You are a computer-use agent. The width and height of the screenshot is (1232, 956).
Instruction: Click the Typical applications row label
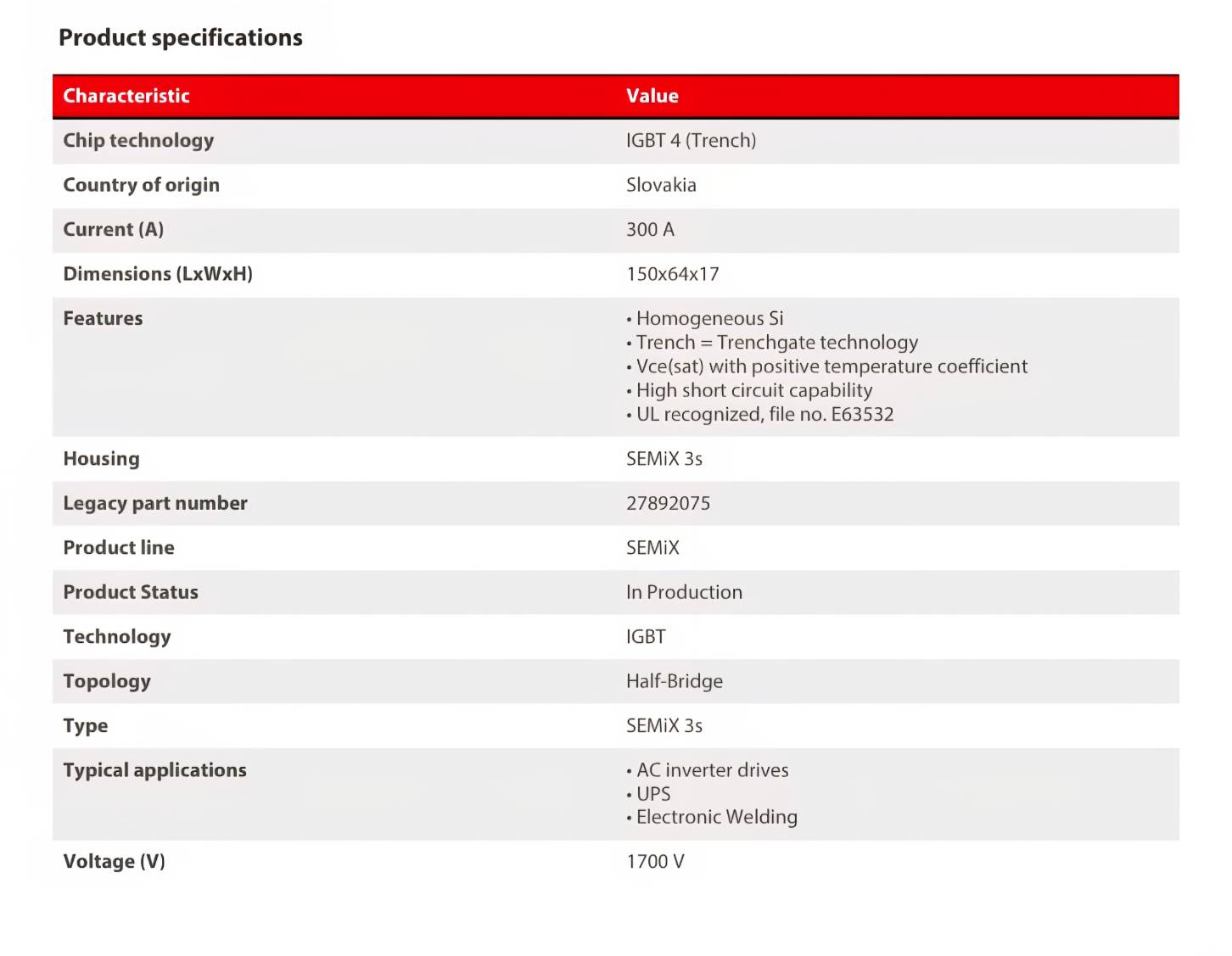pyautogui.click(x=154, y=770)
